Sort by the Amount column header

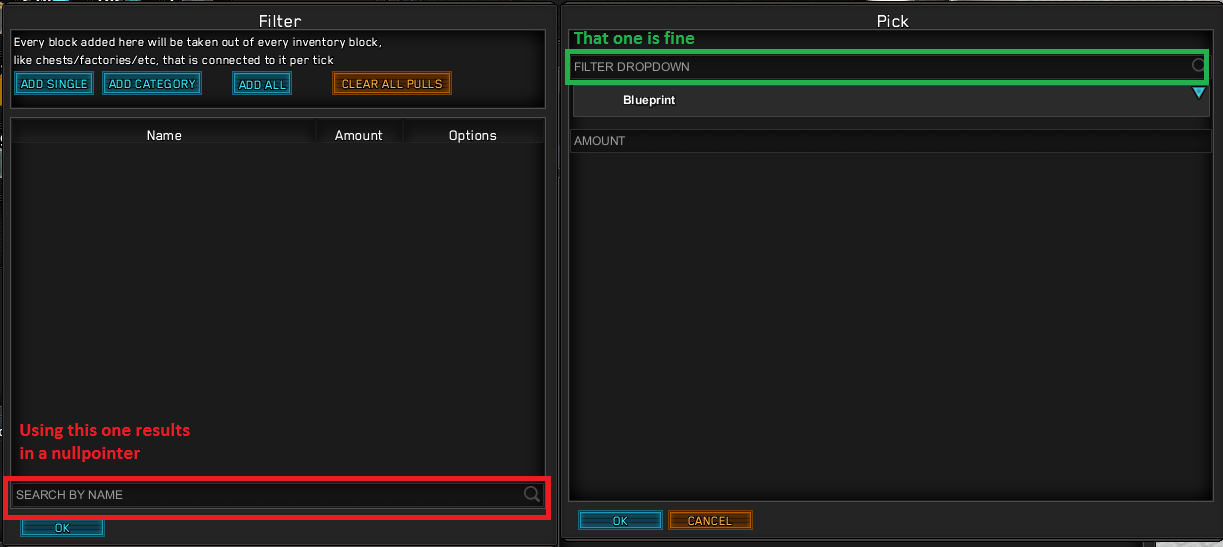[x=359, y=135]
